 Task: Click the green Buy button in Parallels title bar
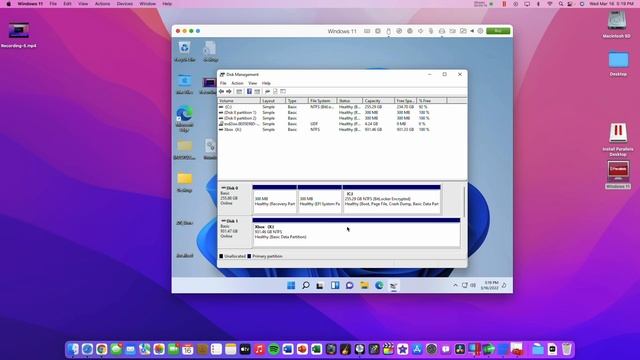(498, 31)
